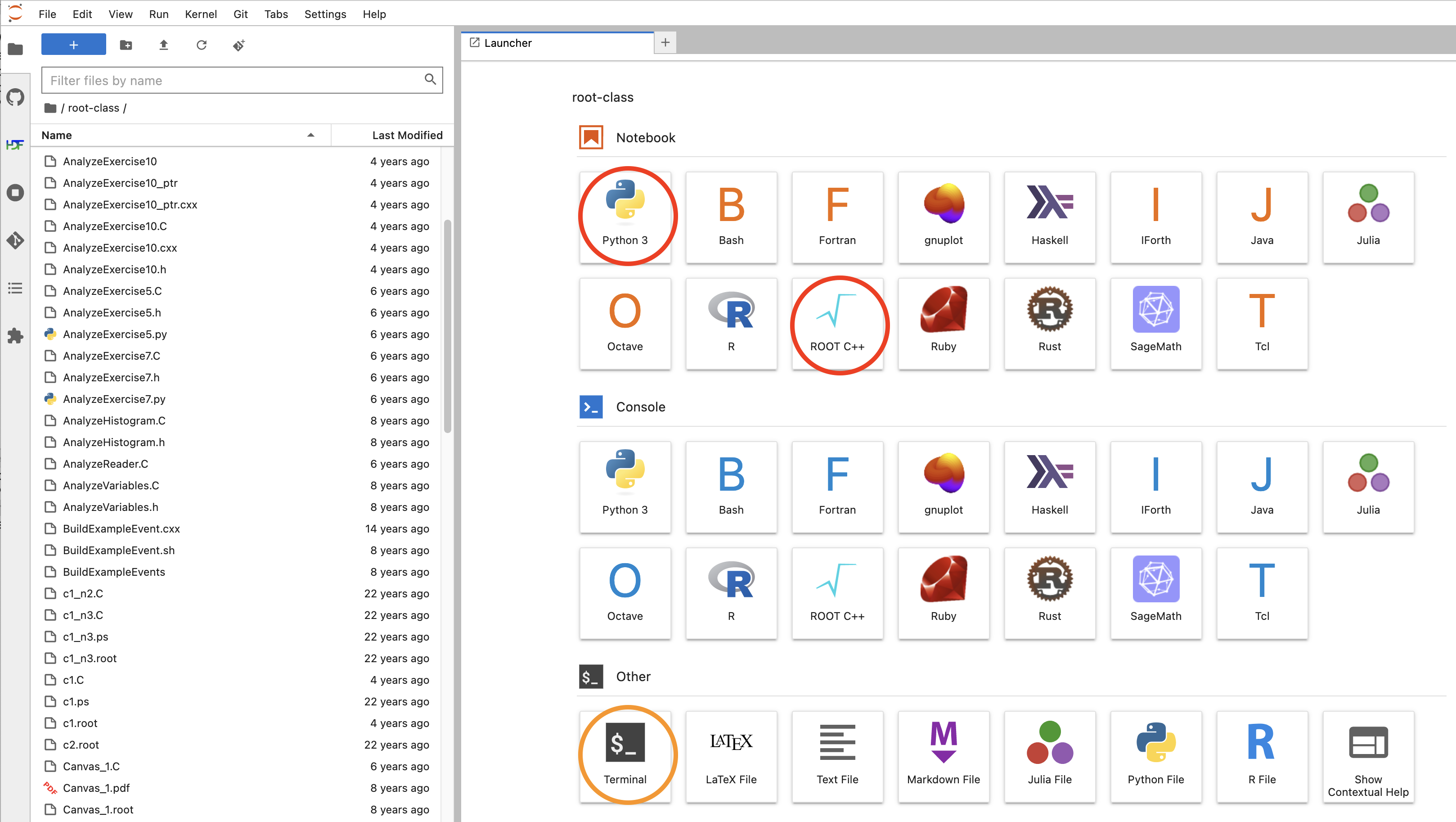Open the Kernel menu
The height and width of the screenshot is (822, 1456).
[x=201, y=14]
